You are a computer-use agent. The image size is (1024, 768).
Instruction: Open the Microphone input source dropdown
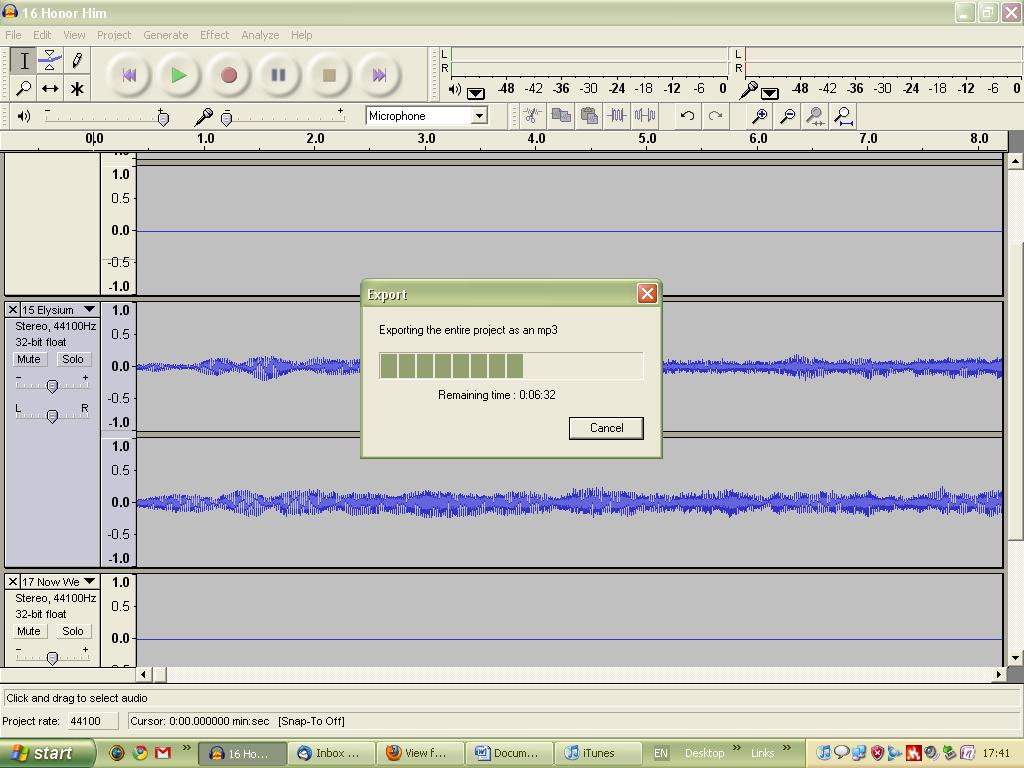(479, 116)
